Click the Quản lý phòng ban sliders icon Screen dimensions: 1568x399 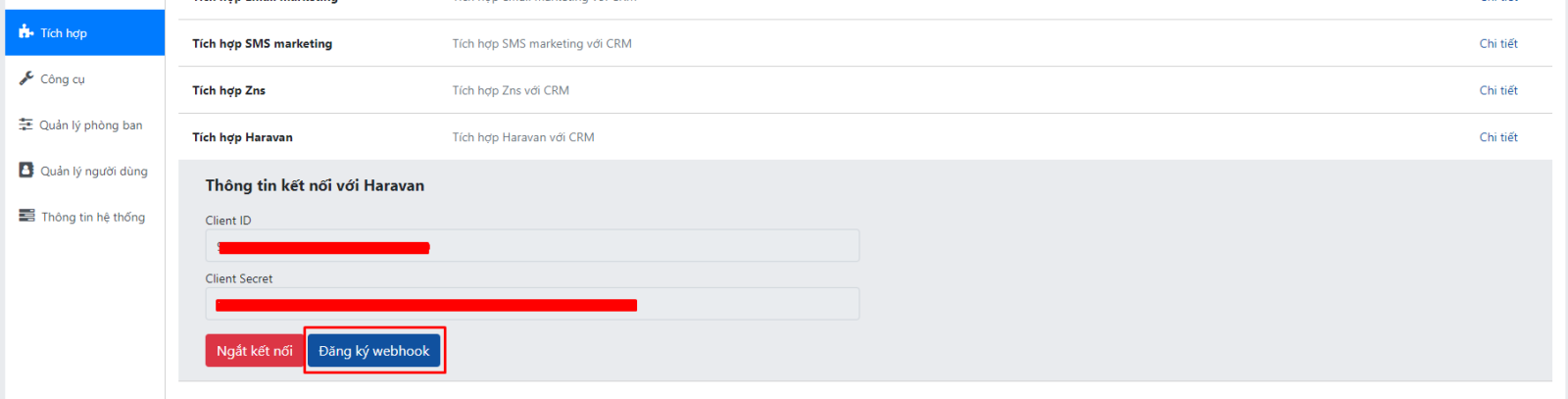click(26, 125)
